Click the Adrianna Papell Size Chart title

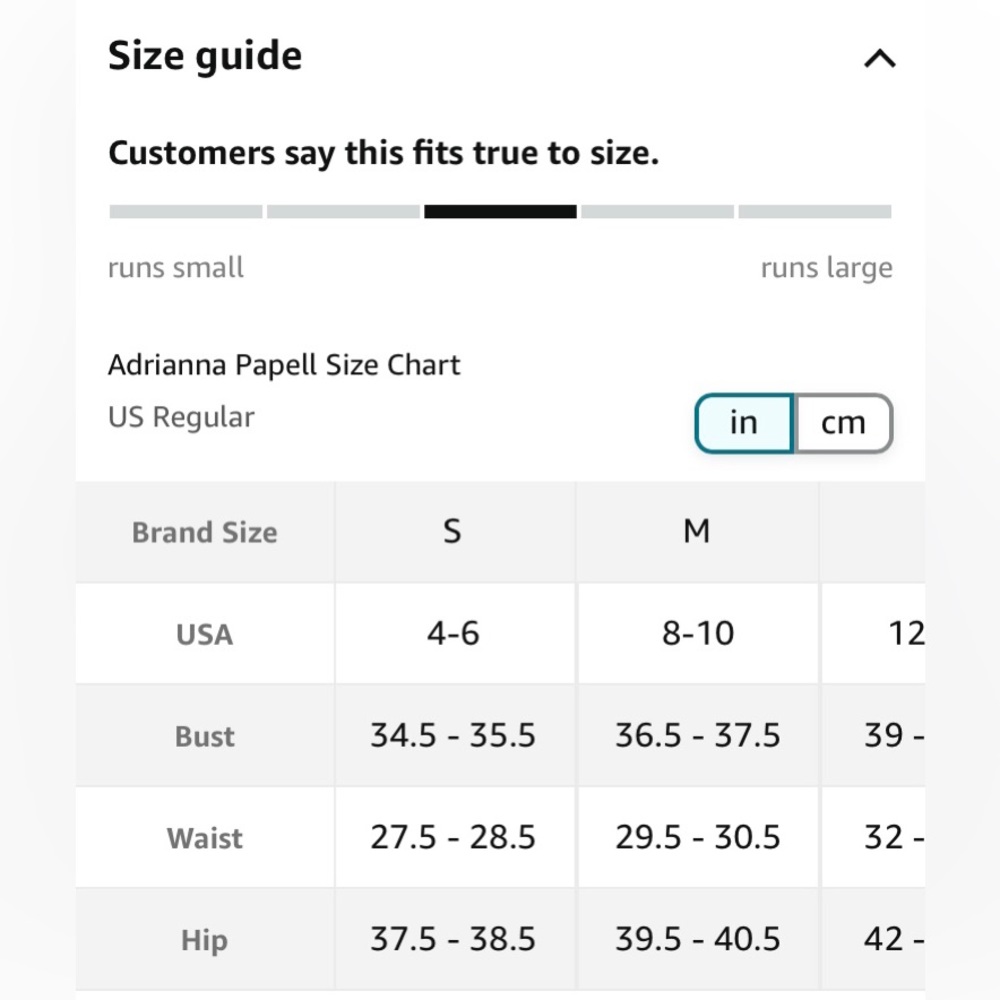[x=284, y=365]
